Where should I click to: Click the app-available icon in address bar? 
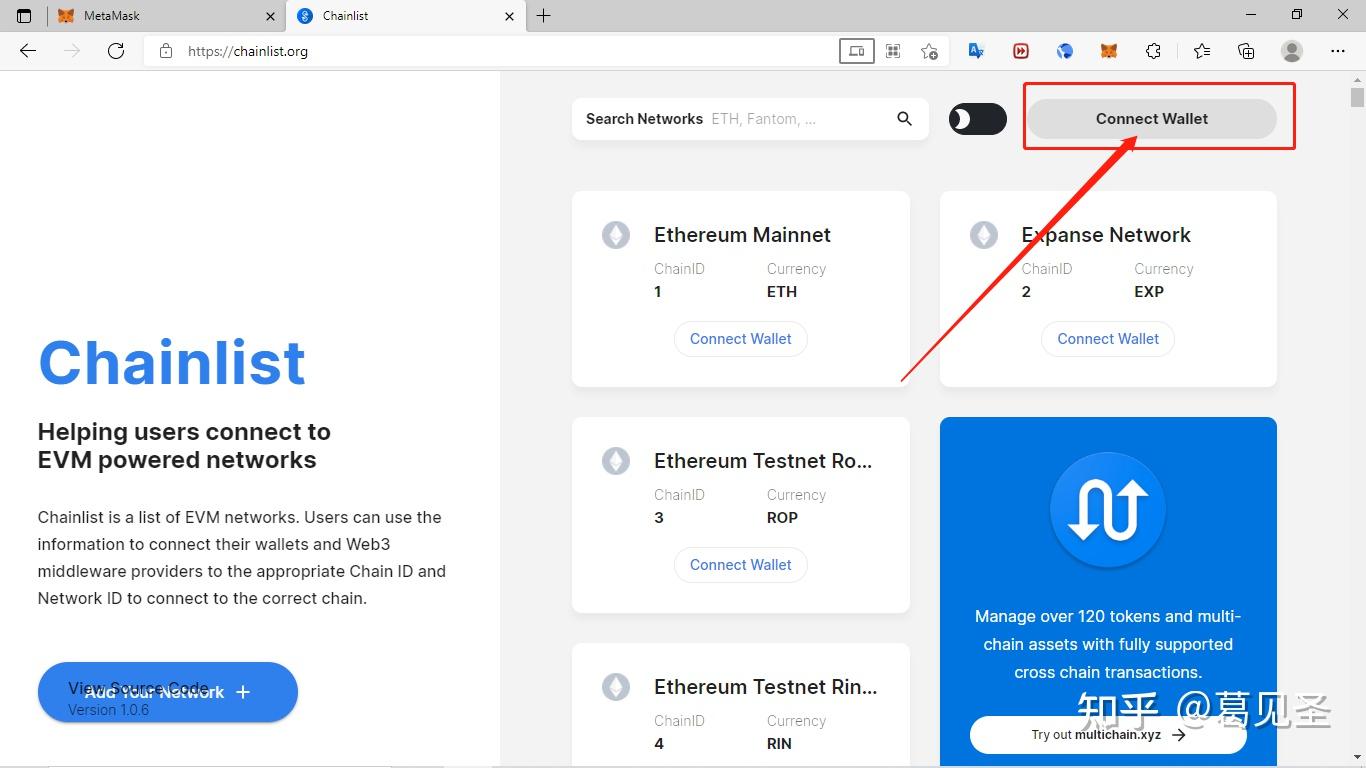point(857,51)
